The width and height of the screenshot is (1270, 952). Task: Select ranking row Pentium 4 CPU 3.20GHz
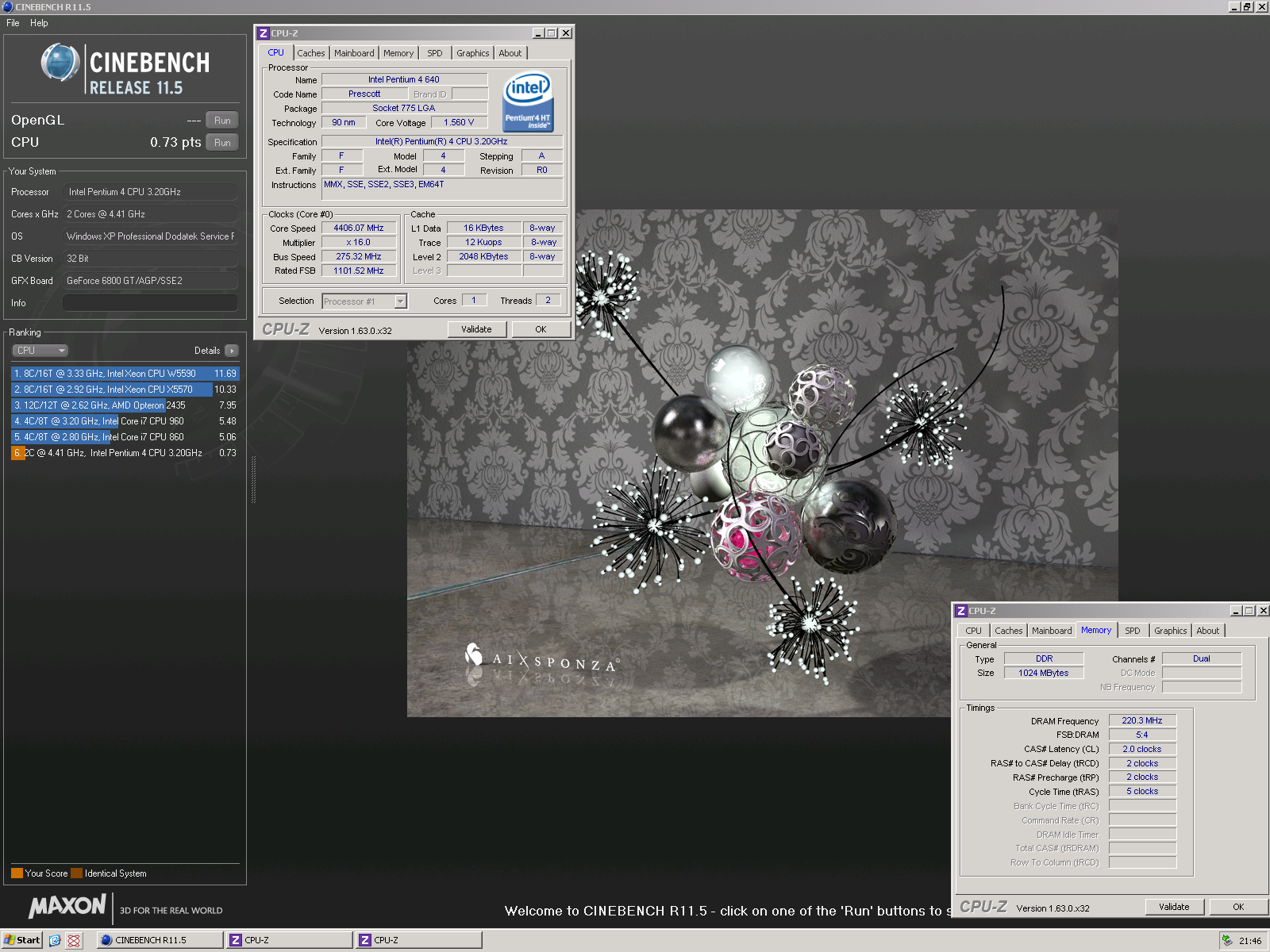tap(125, 453)
